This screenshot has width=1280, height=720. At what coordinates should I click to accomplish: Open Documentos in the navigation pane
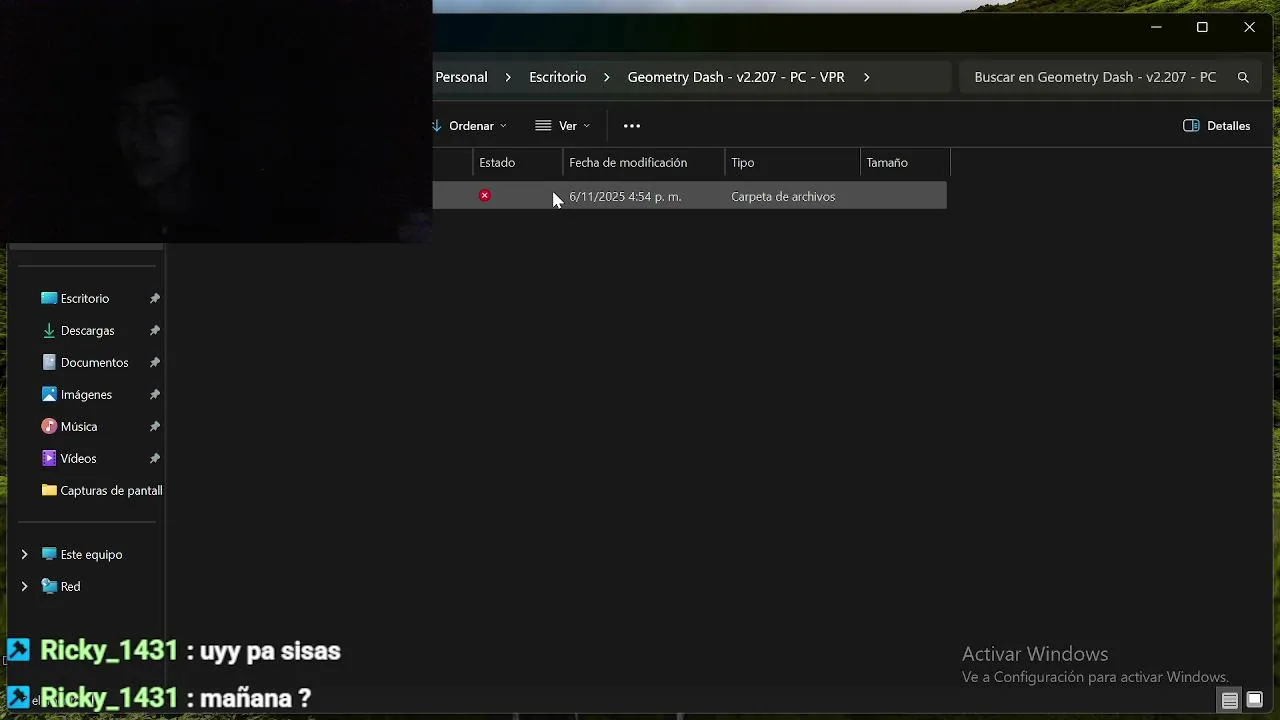coord(94,362)
